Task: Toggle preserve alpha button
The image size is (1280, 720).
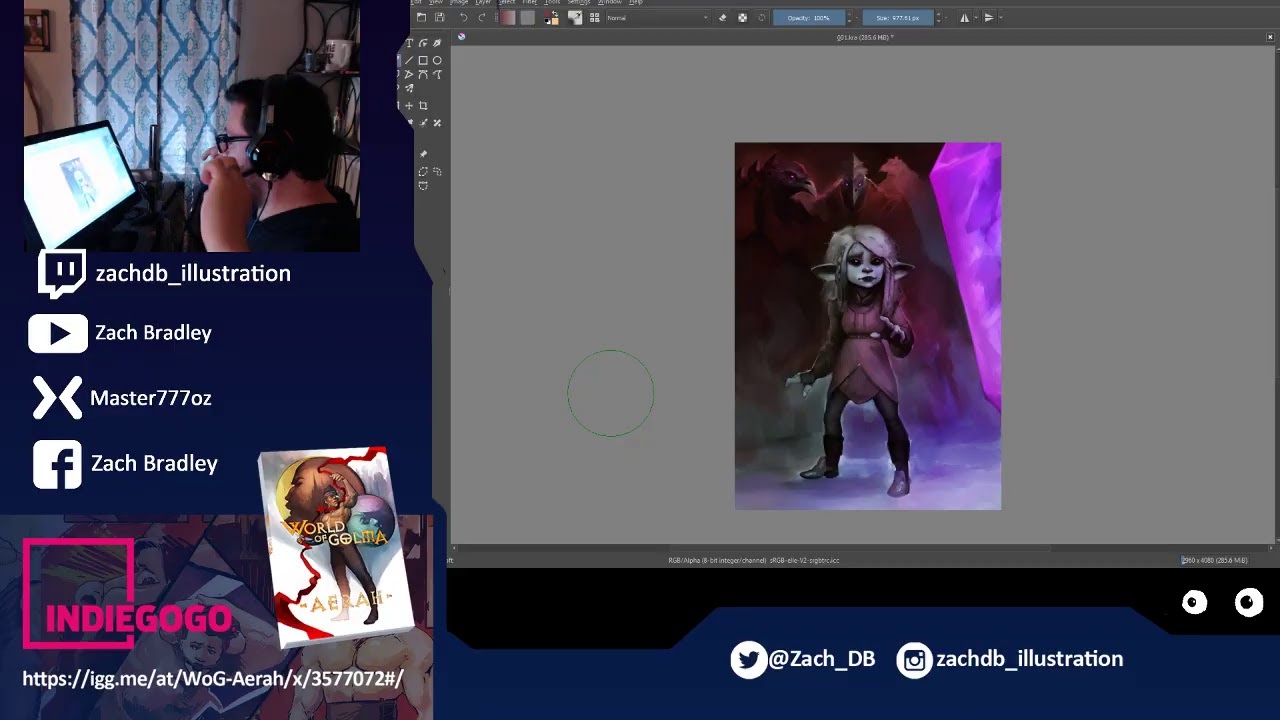Action: coord(742,18)
